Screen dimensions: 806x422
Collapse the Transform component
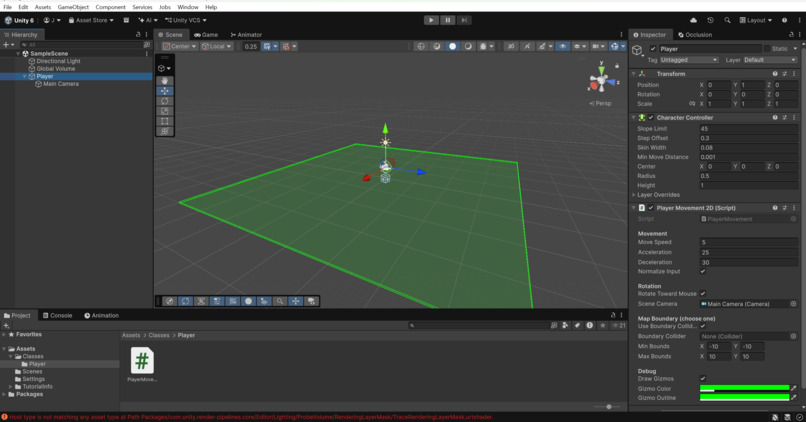[633, 74]
